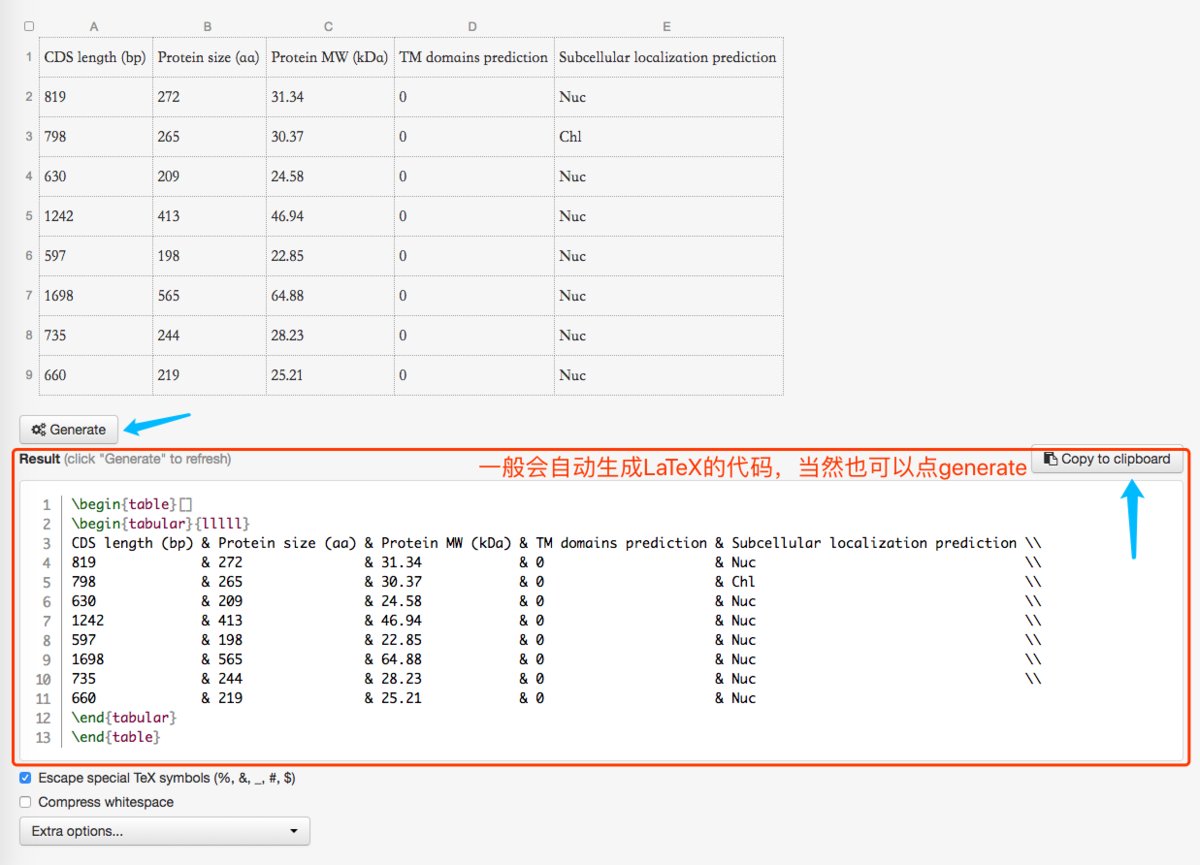Select the Protein MW (kDa) header cell
Image resolution: width=1200 pixels, height=865 pixels.
point(328,57)
